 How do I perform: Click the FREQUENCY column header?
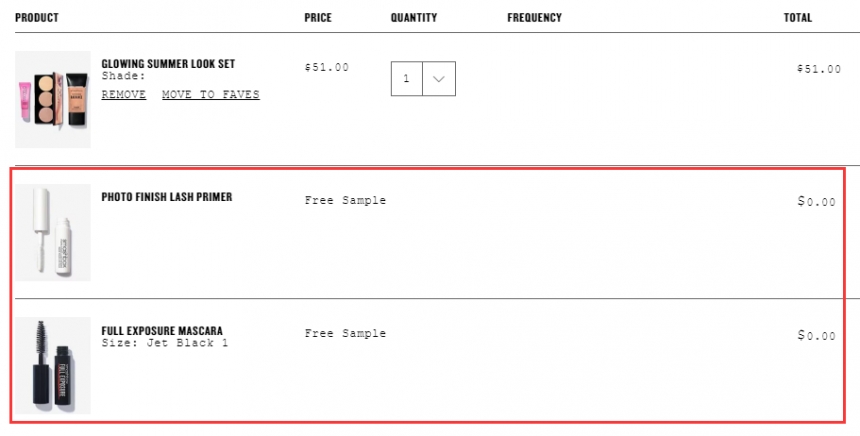pos(535,18)
